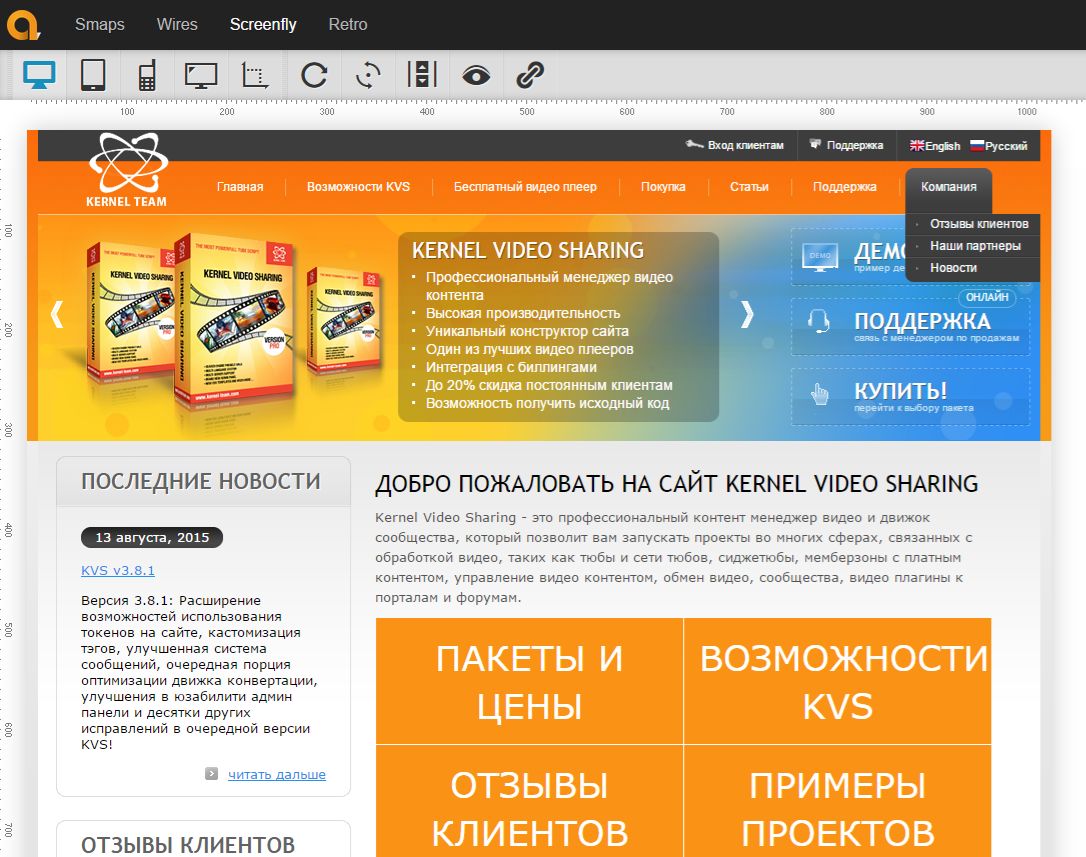Image resolution: width=1086 pixels, height=857 pixels.
Task: Open the KVS v3.8.1 news link
Action: point(118,570)
